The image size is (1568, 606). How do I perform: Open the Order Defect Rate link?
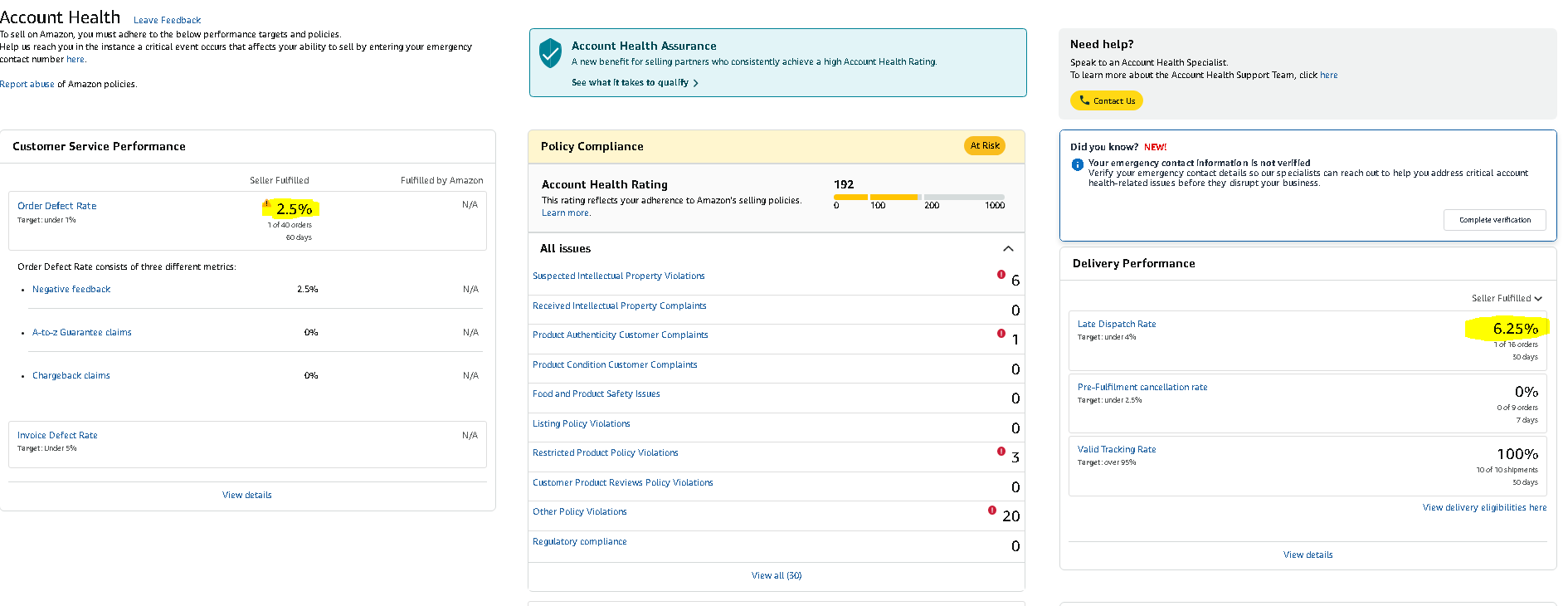[x=56, y=206]
